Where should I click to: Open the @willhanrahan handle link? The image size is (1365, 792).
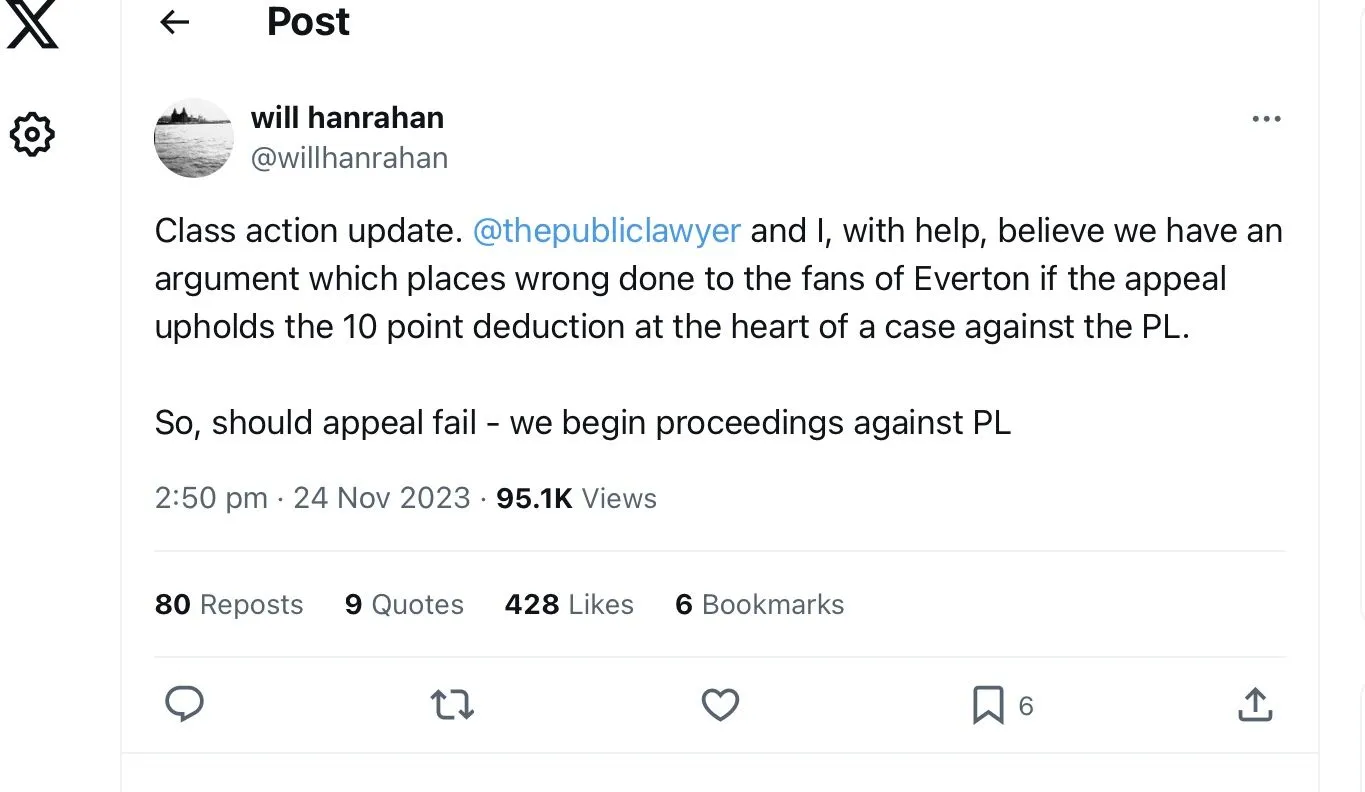pyautogui.click(x=349, y=158)
